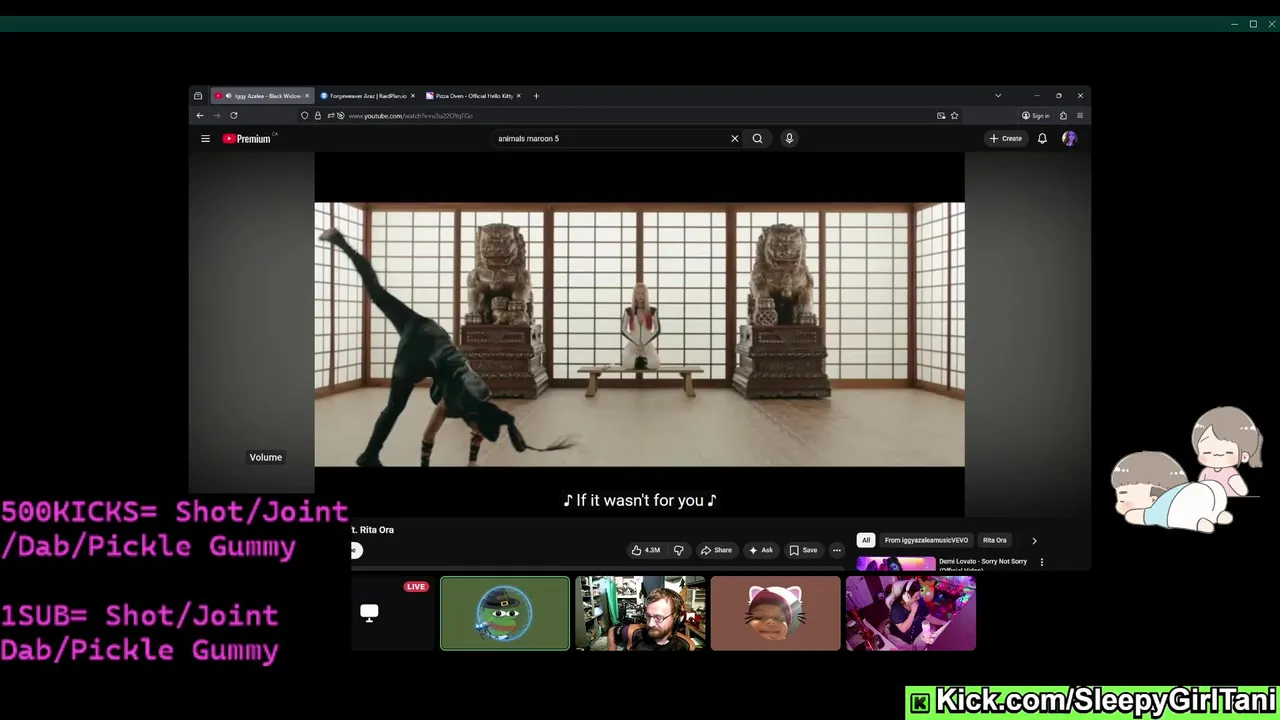
Task: Reload the YouTube page
Action: click(x=234, y=115)
